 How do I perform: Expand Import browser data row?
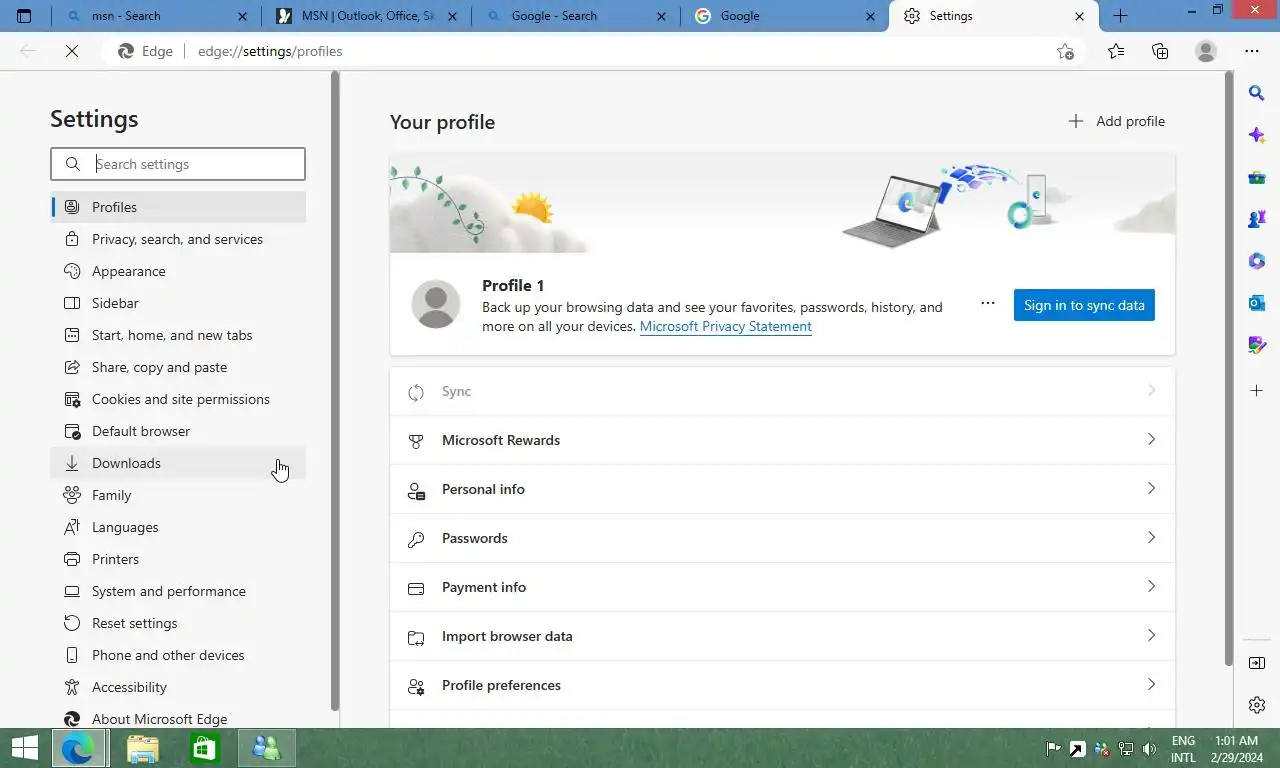pos(782,636)
